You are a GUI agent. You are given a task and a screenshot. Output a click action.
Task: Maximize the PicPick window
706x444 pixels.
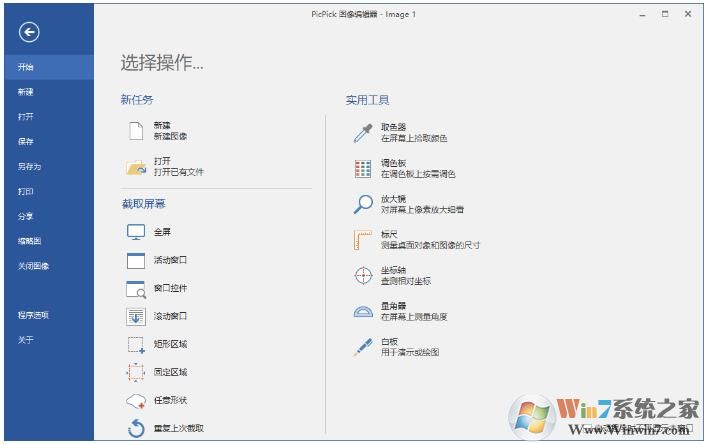[665, 14]
